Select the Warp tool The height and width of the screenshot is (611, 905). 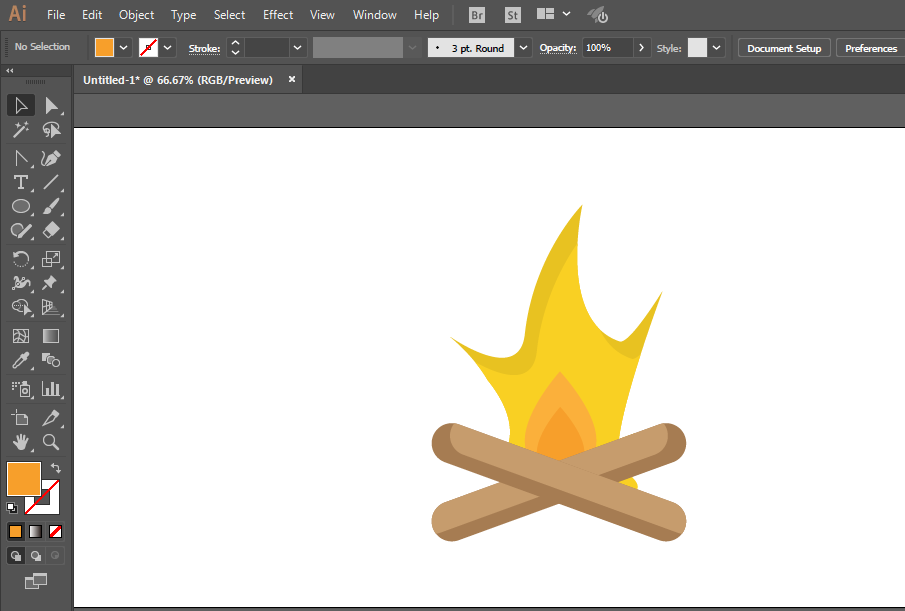pos(21,283)
